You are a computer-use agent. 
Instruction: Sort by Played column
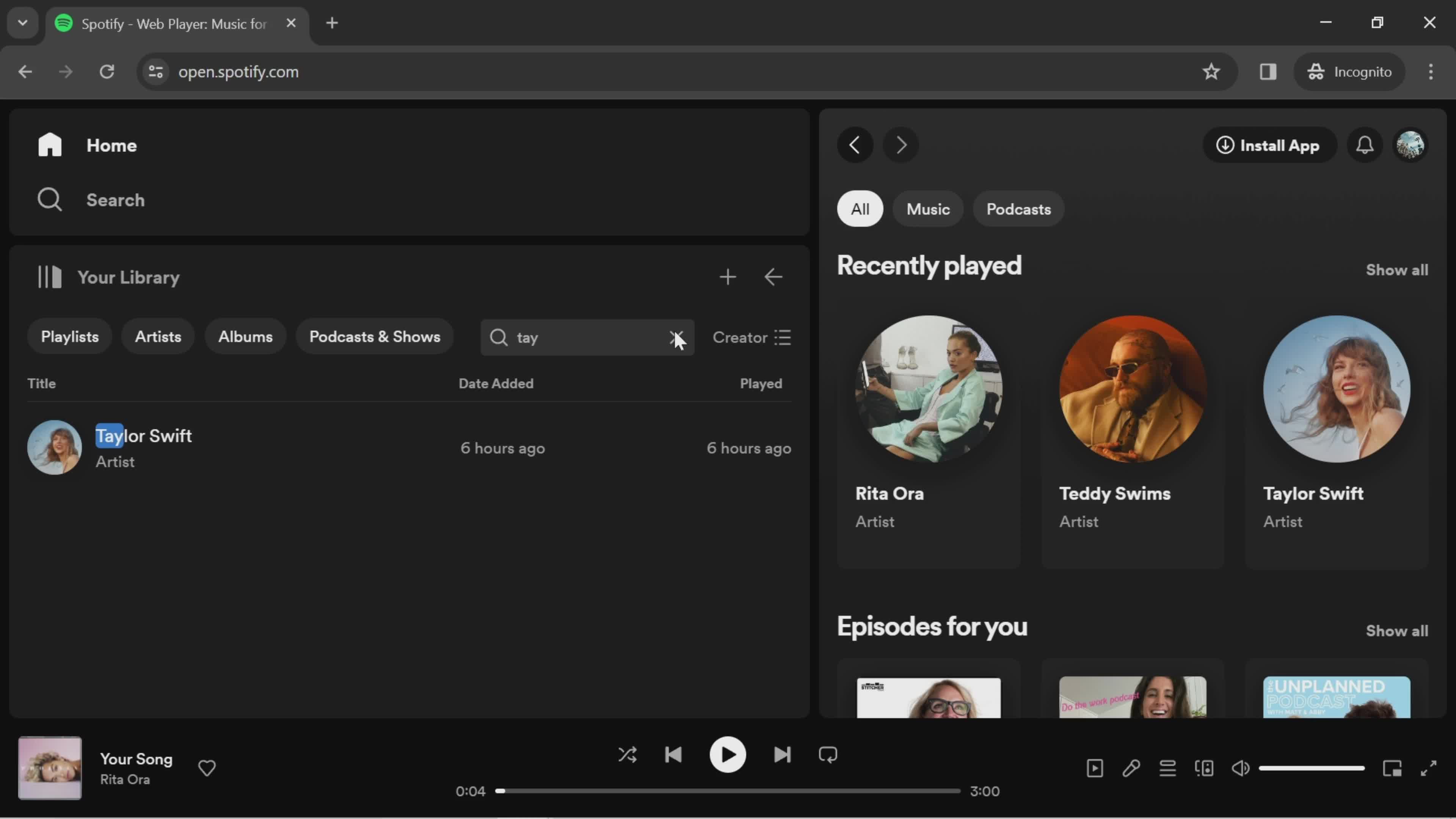761,384
